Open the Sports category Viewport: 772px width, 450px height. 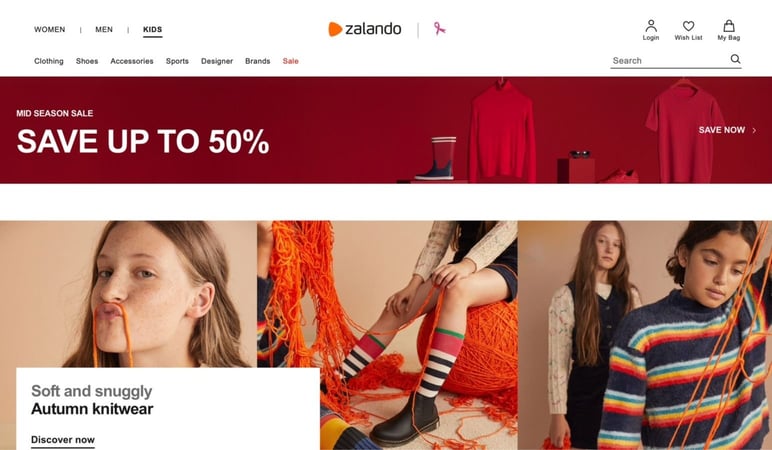pos(177,61)
